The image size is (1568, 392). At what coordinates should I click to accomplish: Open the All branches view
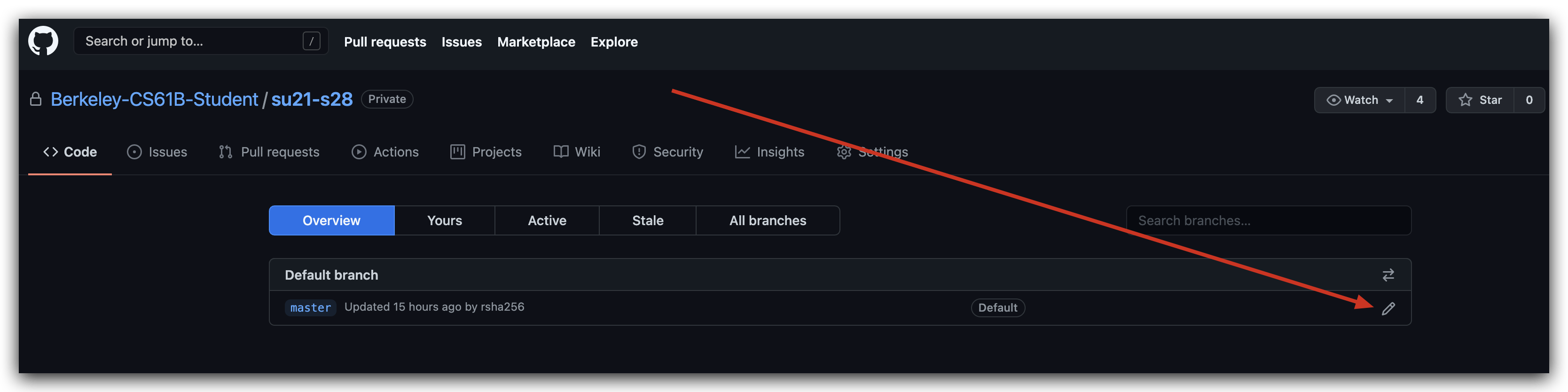coord(768,220)
